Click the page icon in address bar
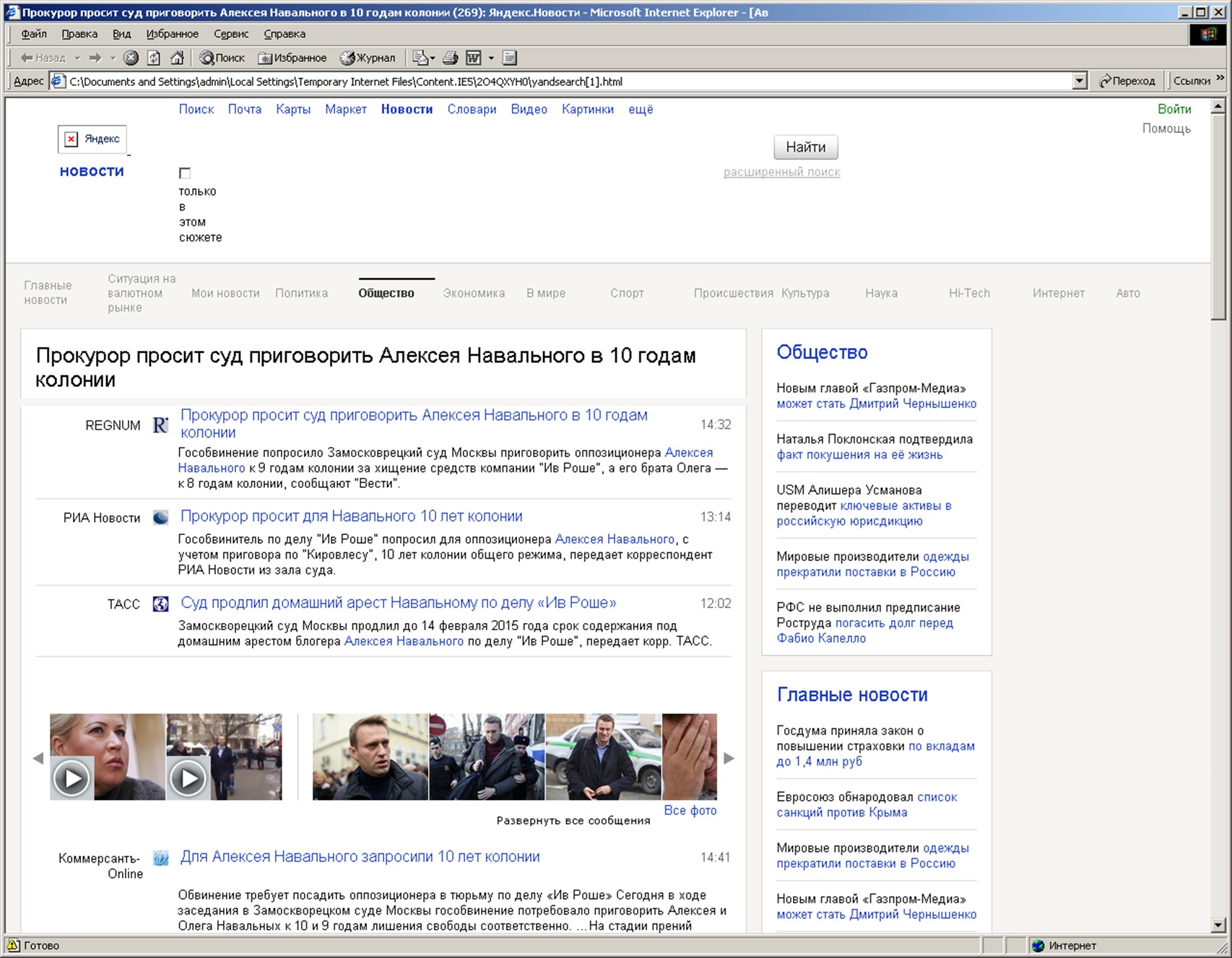 pyautogui.click(x=58, y=81)
